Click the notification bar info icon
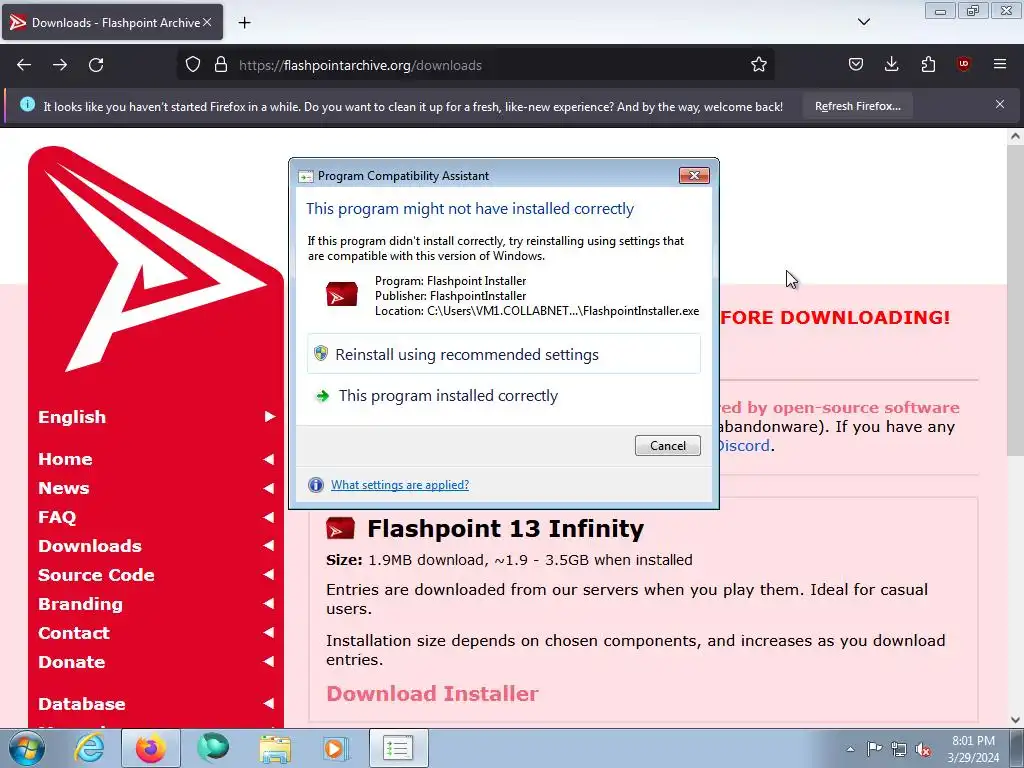Image resolution: width=1024 pixels, height=768 pixels. (27, 104)
